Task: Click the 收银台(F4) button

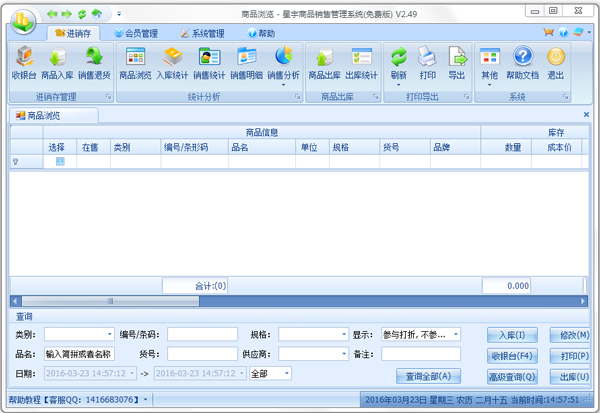Action: (512, 356)
